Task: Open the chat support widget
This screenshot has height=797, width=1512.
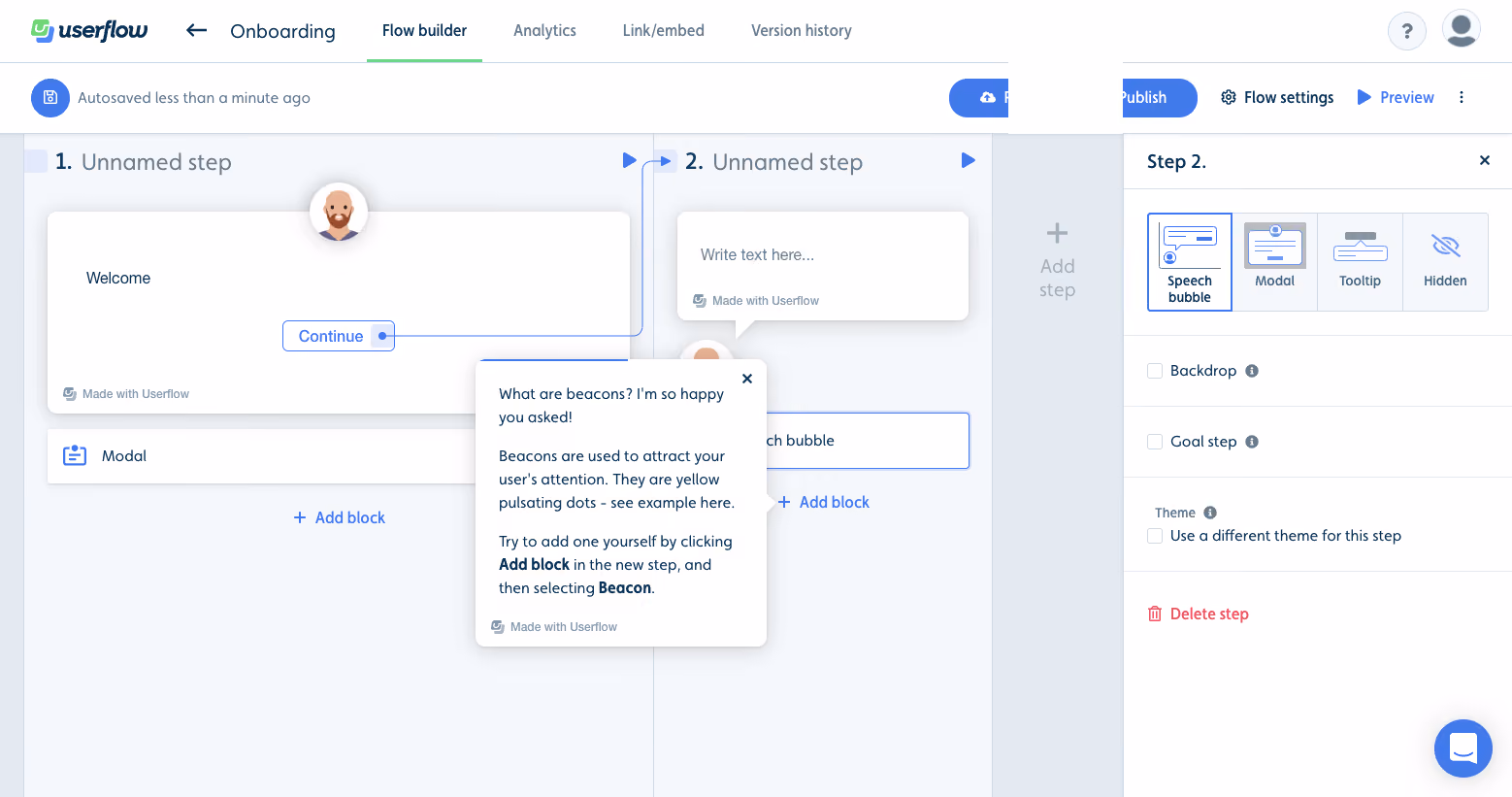Action: point(1463,748)
